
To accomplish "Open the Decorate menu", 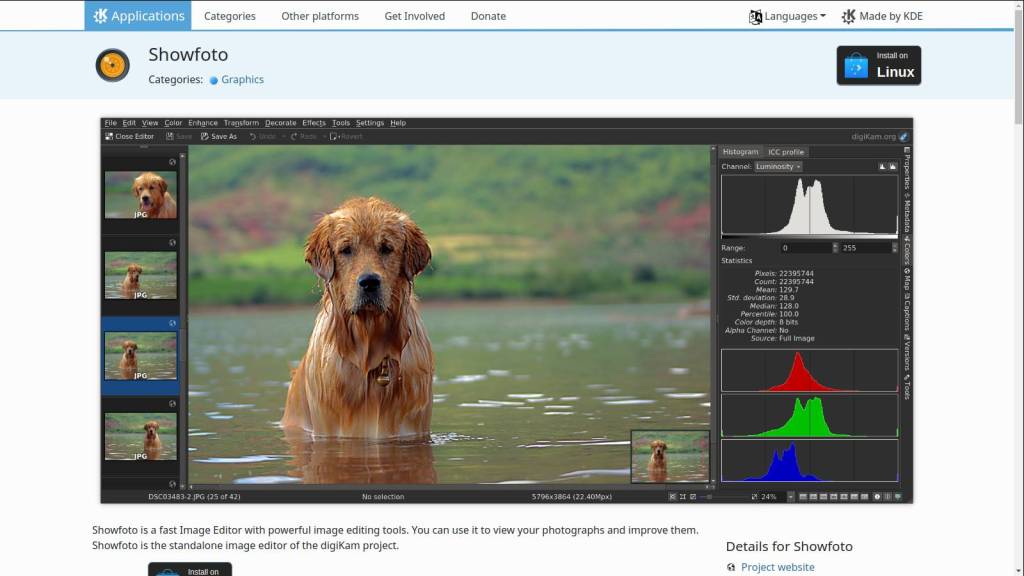I will (280, 123).
